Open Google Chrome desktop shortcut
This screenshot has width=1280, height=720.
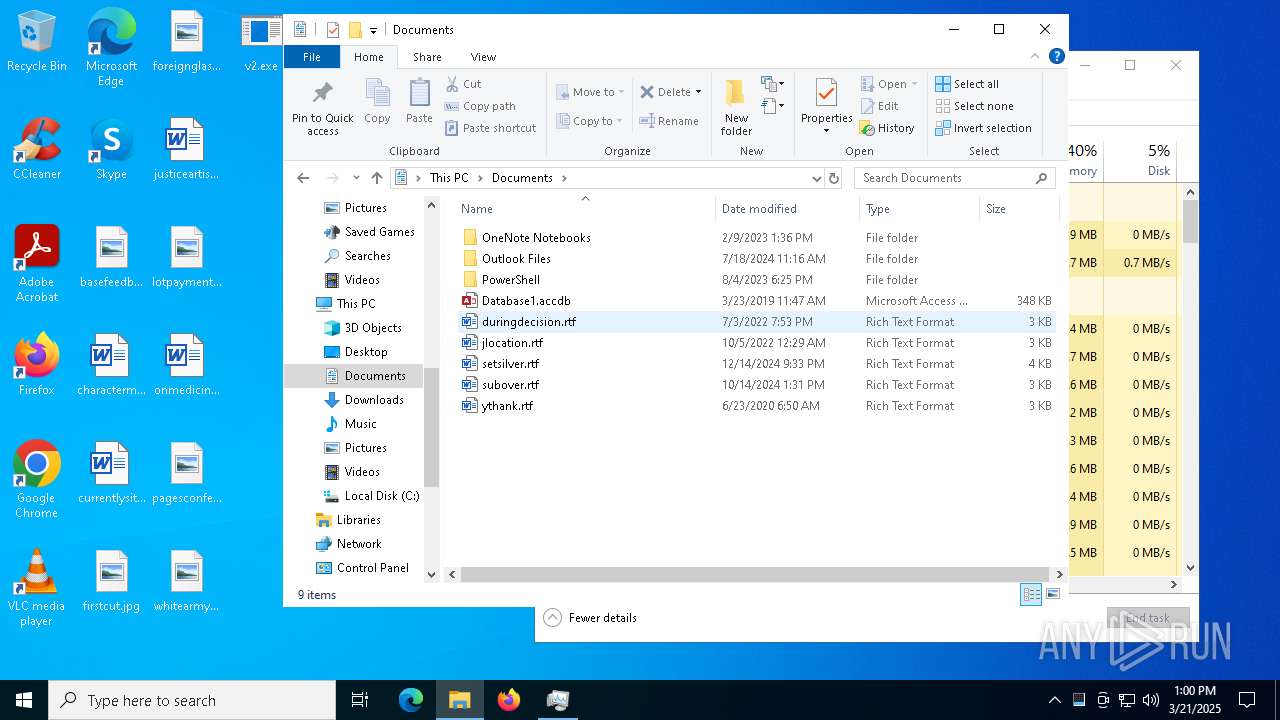point(36,480)
